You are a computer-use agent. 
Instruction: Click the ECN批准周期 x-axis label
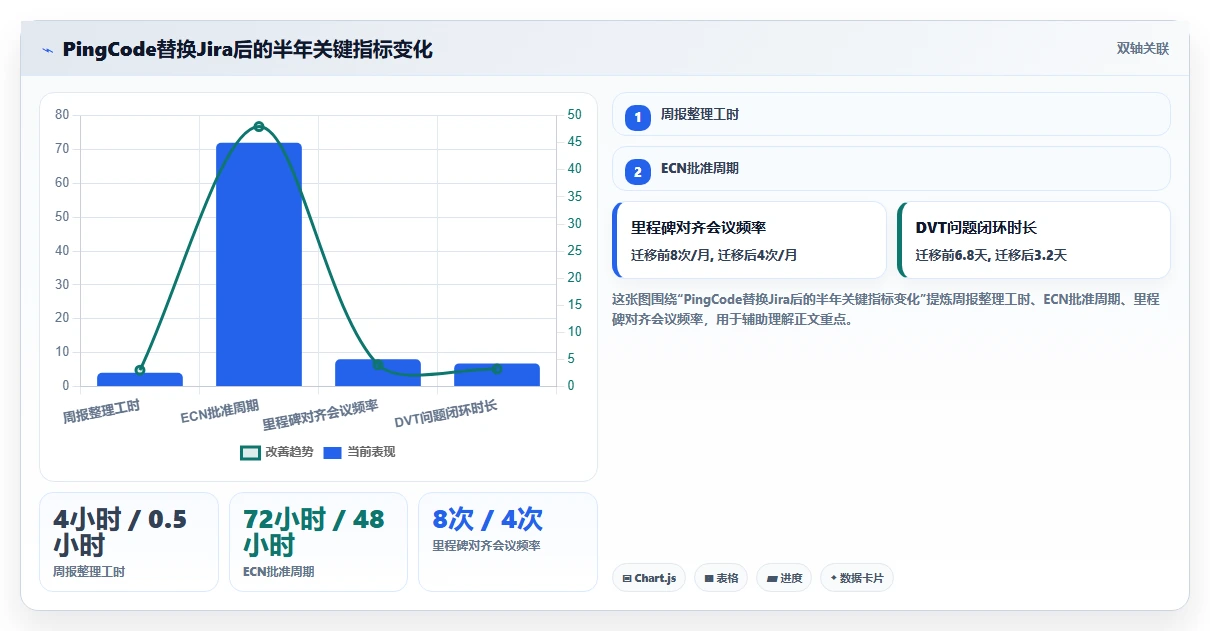click(220, 411)
